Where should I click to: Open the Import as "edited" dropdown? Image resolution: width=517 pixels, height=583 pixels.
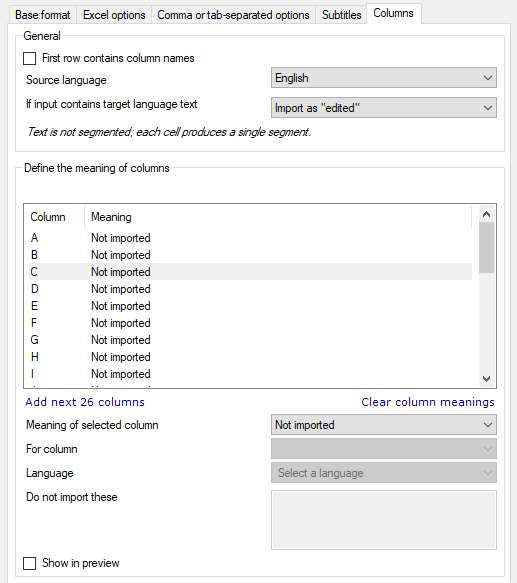384,108
